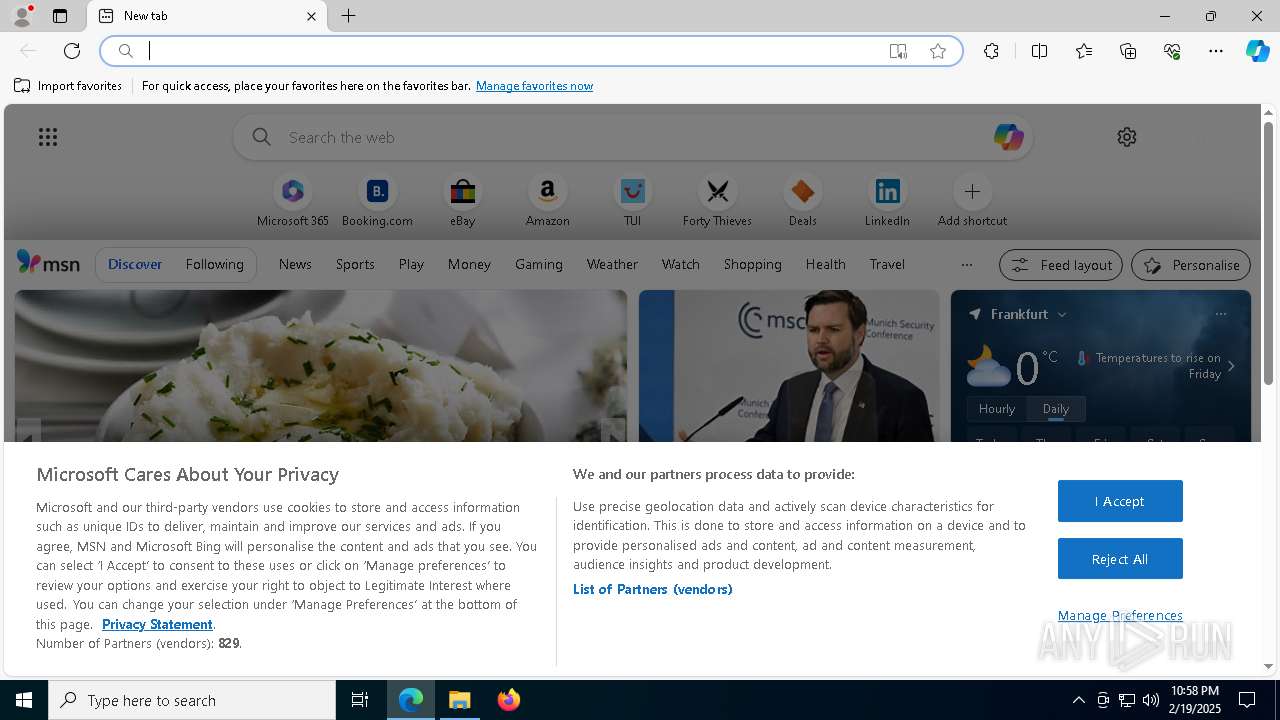Open Collections icon
The image size is (1280, 720).
[x=1128, y=51]
